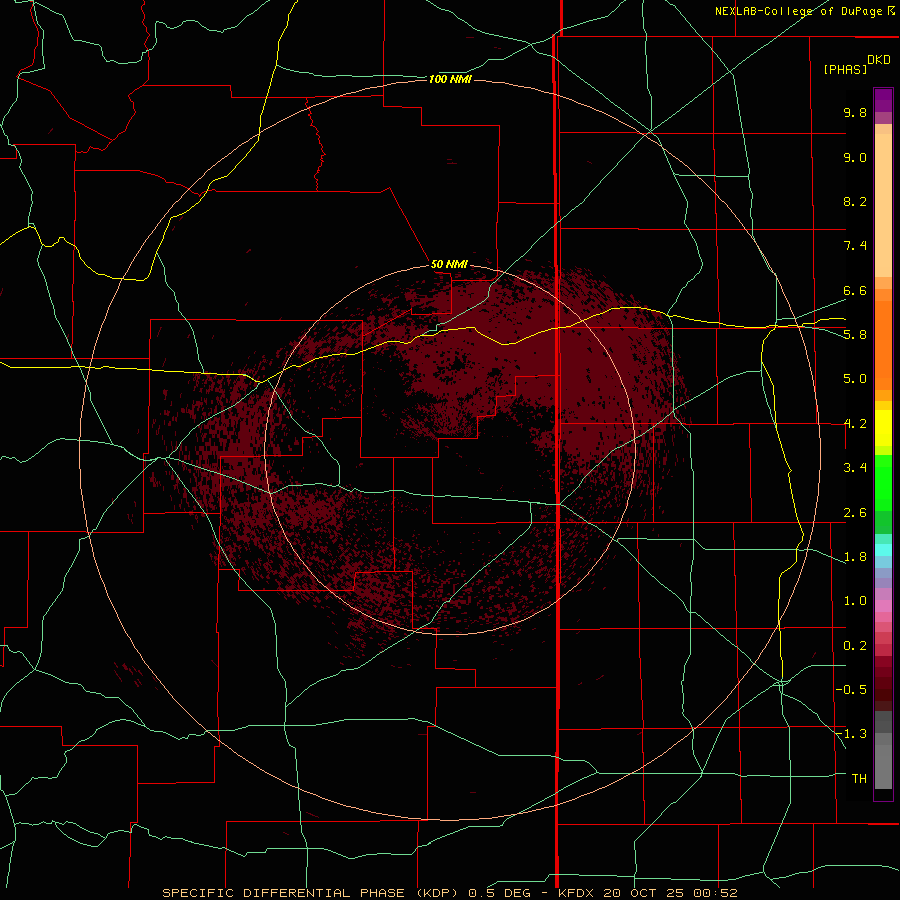Click the 7.4 value on the color scale
900x900 pixels.
pos(855,246)
